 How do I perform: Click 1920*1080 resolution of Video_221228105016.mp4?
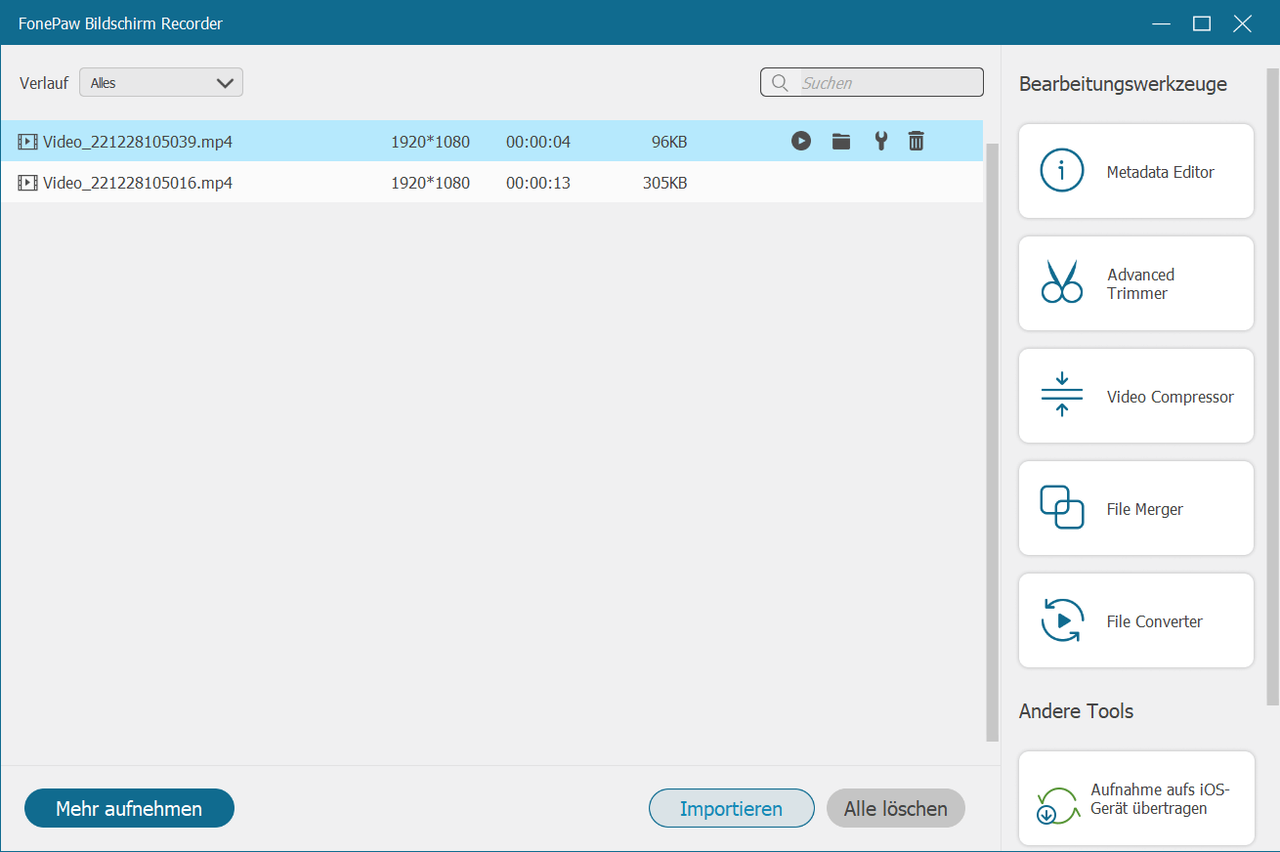(x=430, y=183)
